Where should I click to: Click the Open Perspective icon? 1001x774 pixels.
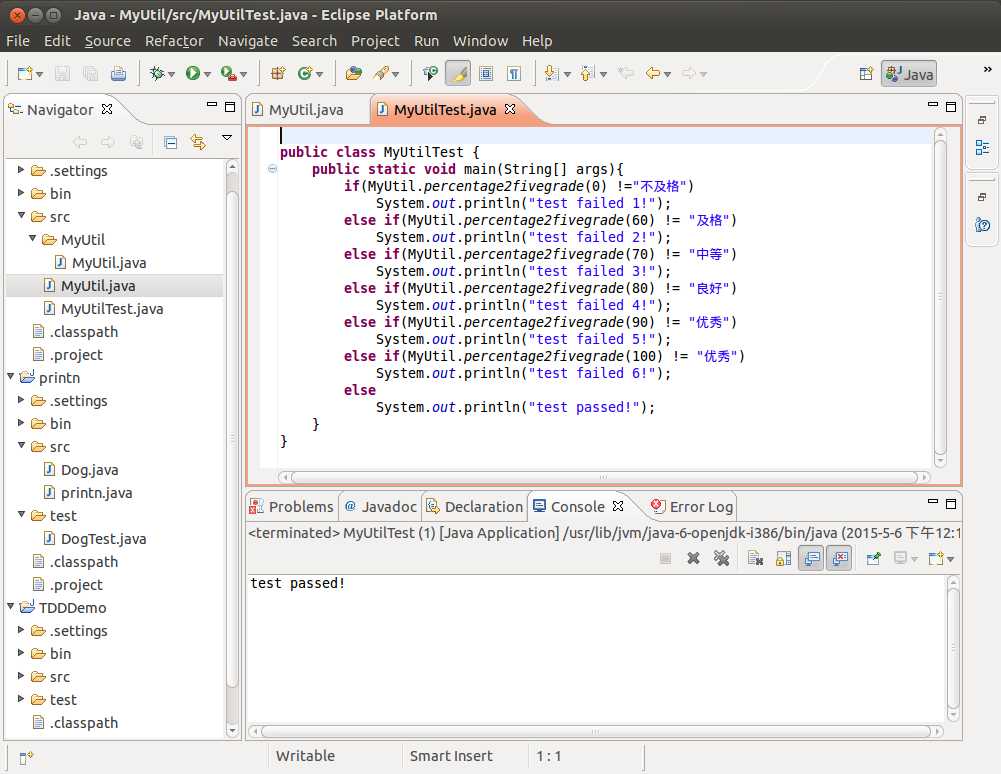[x=866, y=73]
